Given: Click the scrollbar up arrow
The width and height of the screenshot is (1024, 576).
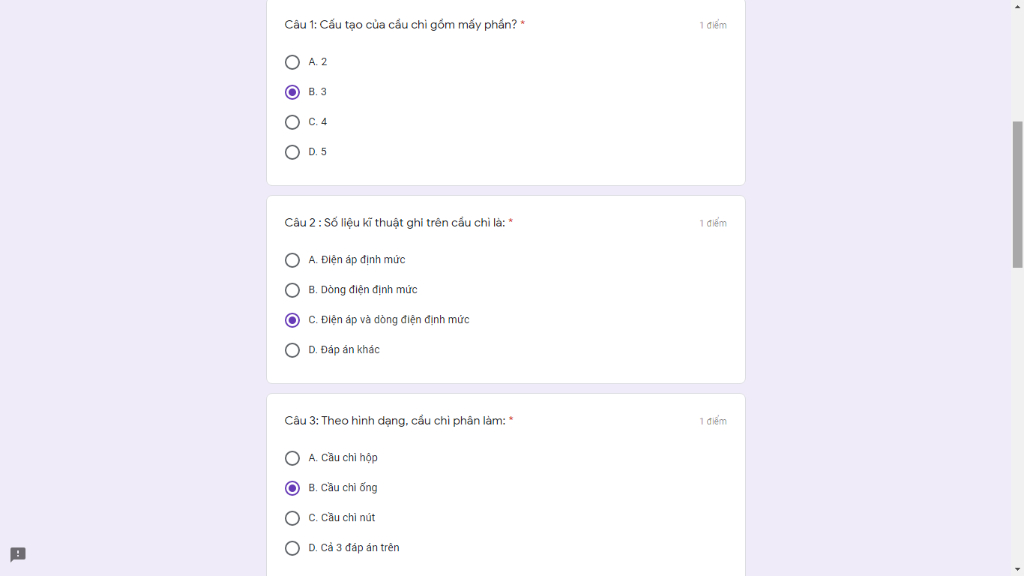Looking at the screenshot, I should tap(1017, 6).
